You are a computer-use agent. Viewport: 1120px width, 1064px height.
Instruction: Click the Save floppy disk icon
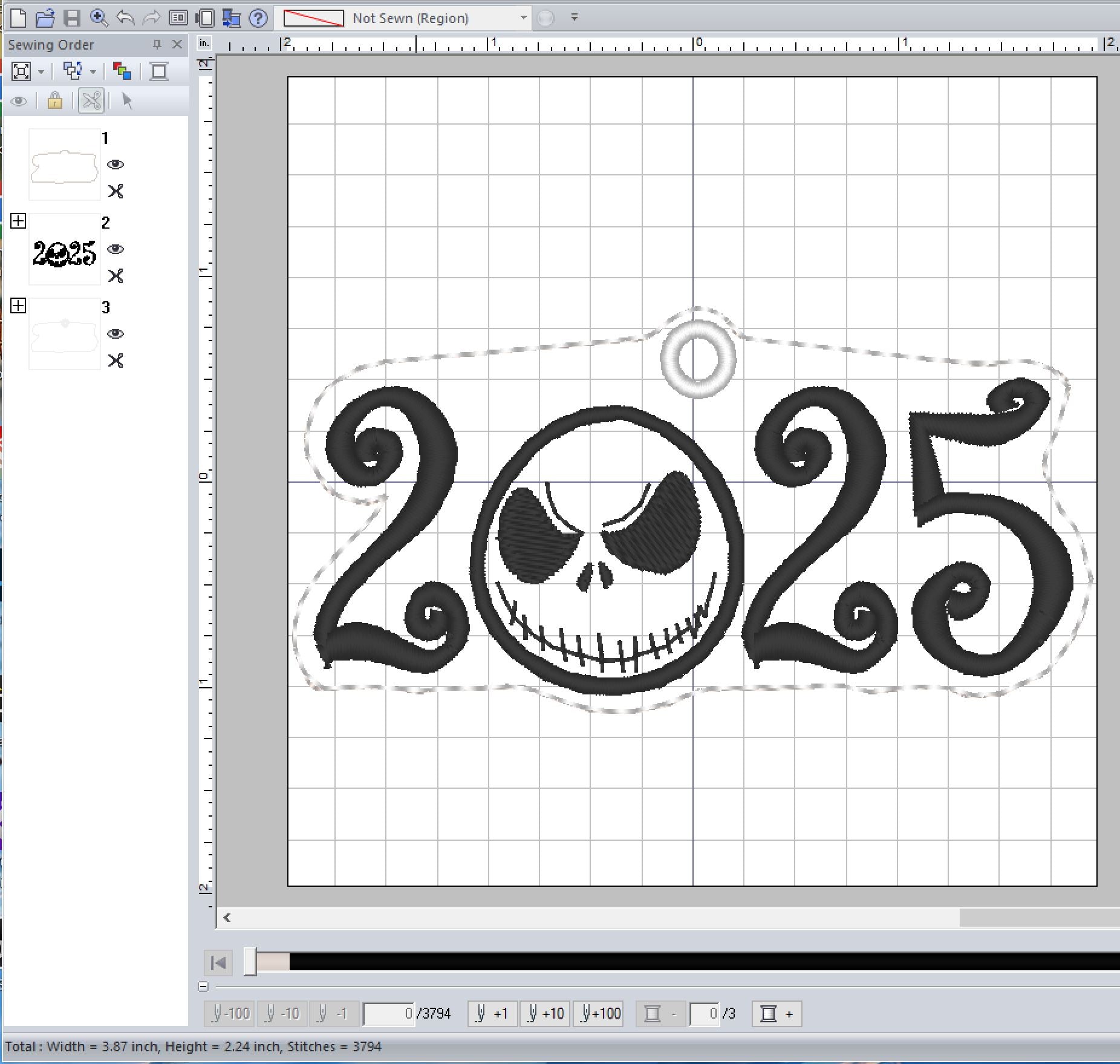click(x=72, y=18)
